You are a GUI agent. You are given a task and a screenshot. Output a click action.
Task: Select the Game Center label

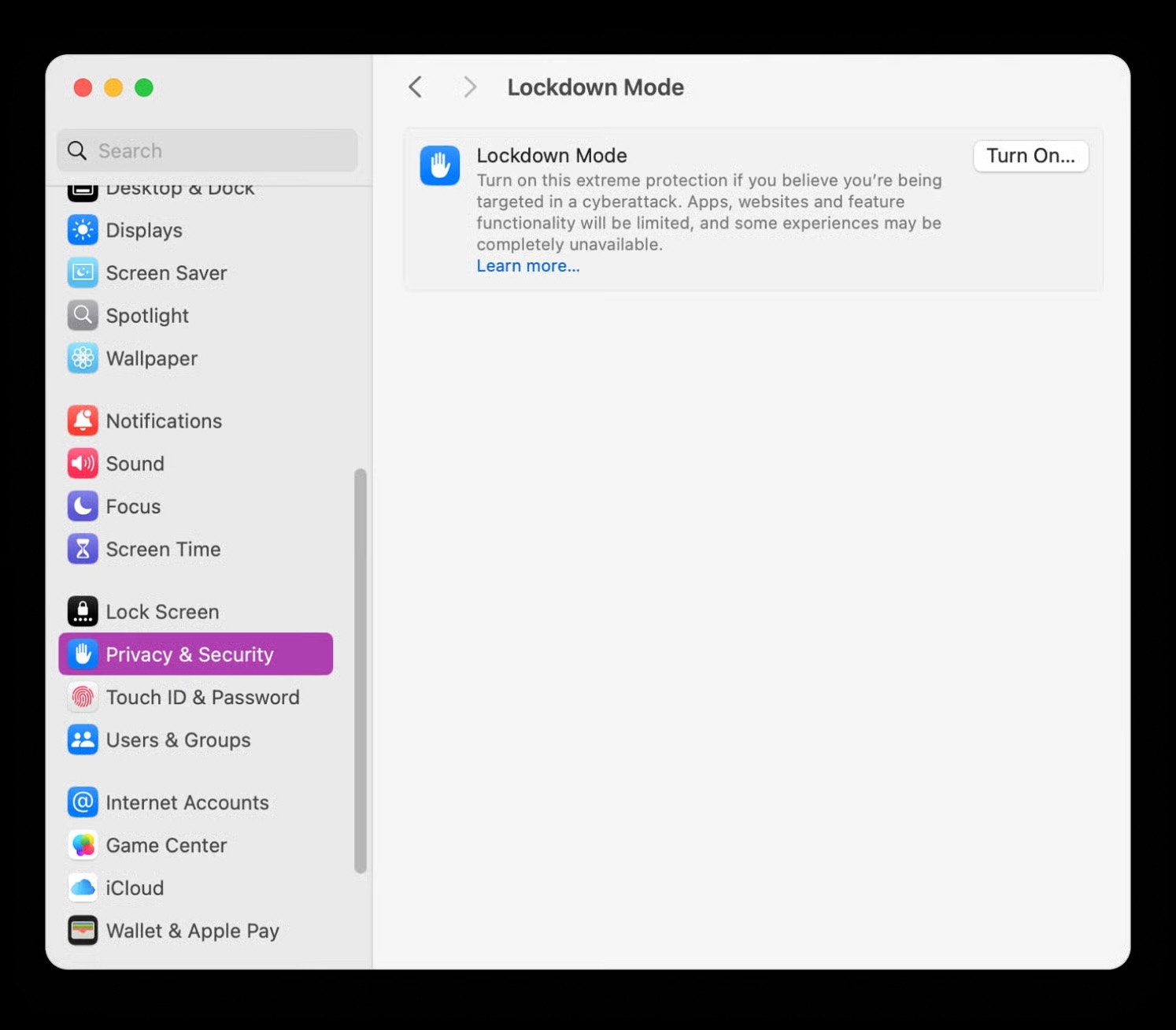click(x=166, y=845)
